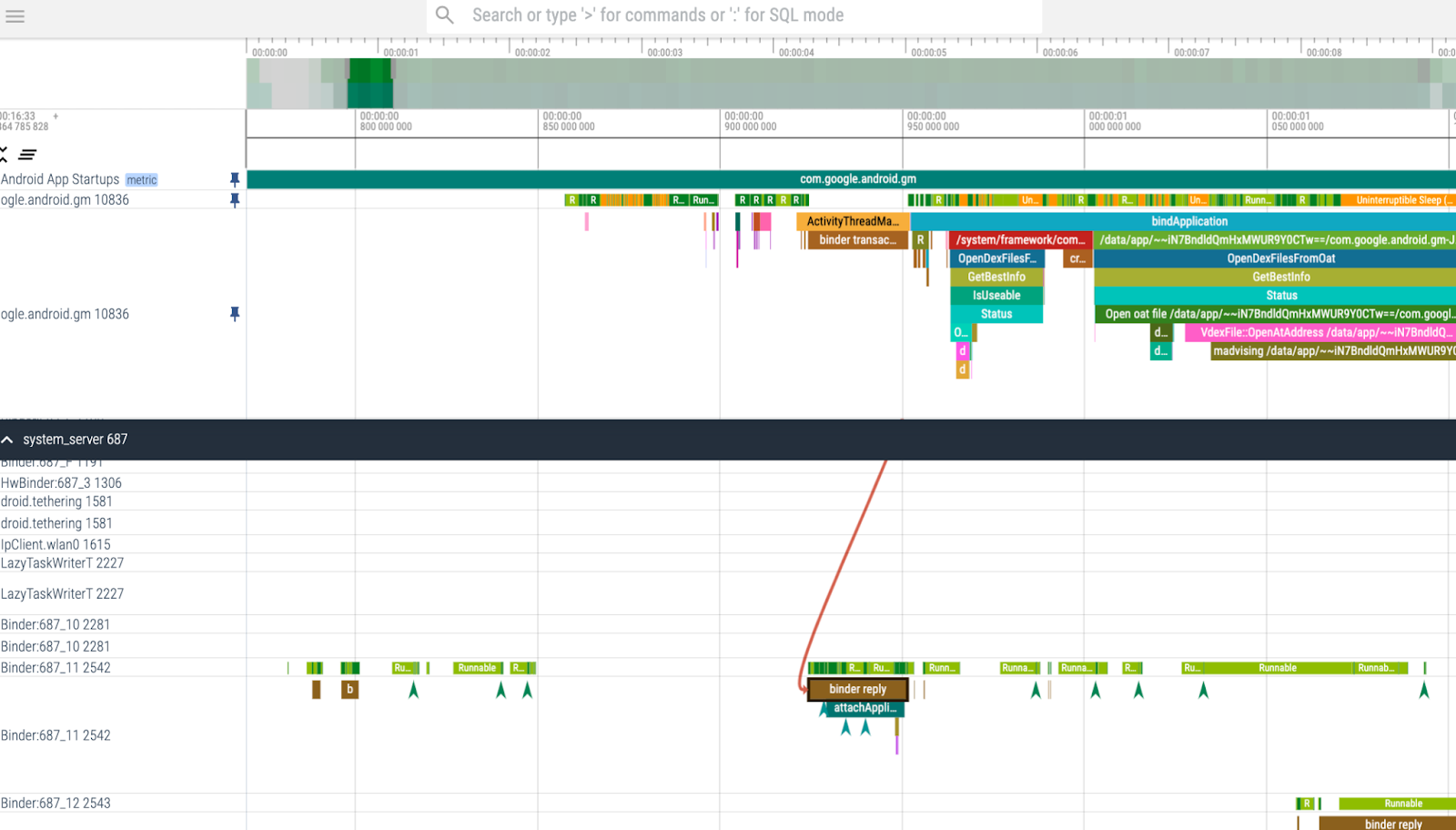Click the metric chip beside Android App Startups
Viewport: 1456px width, 830px height.
point(141,180)
